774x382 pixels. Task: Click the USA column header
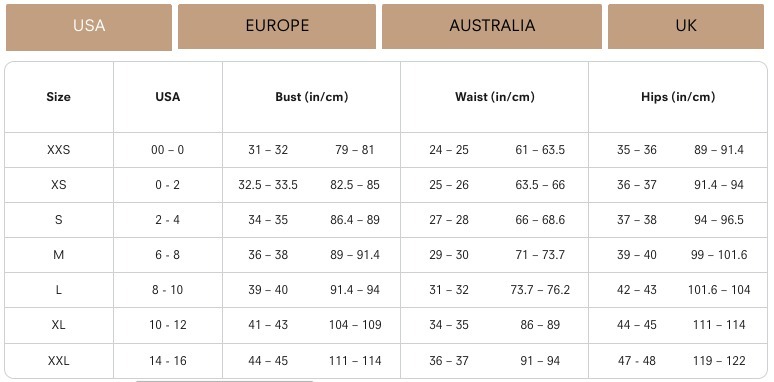point(168,97)
